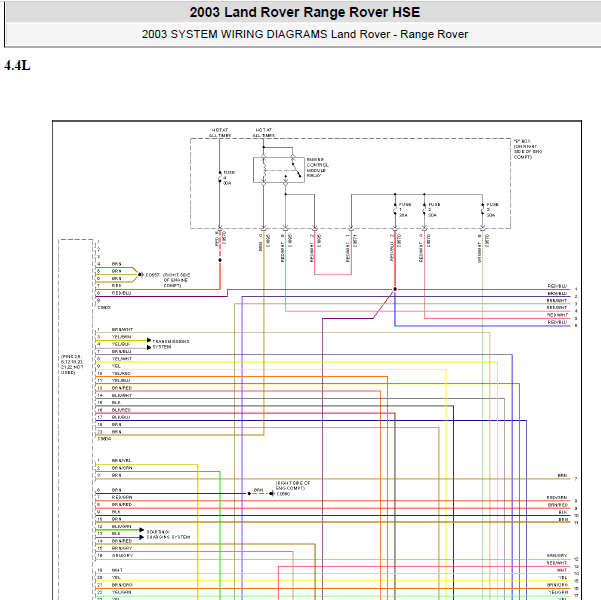Click the "2003 SYSTEM WIRING DIAGRAMS" subtitle line

305,34
